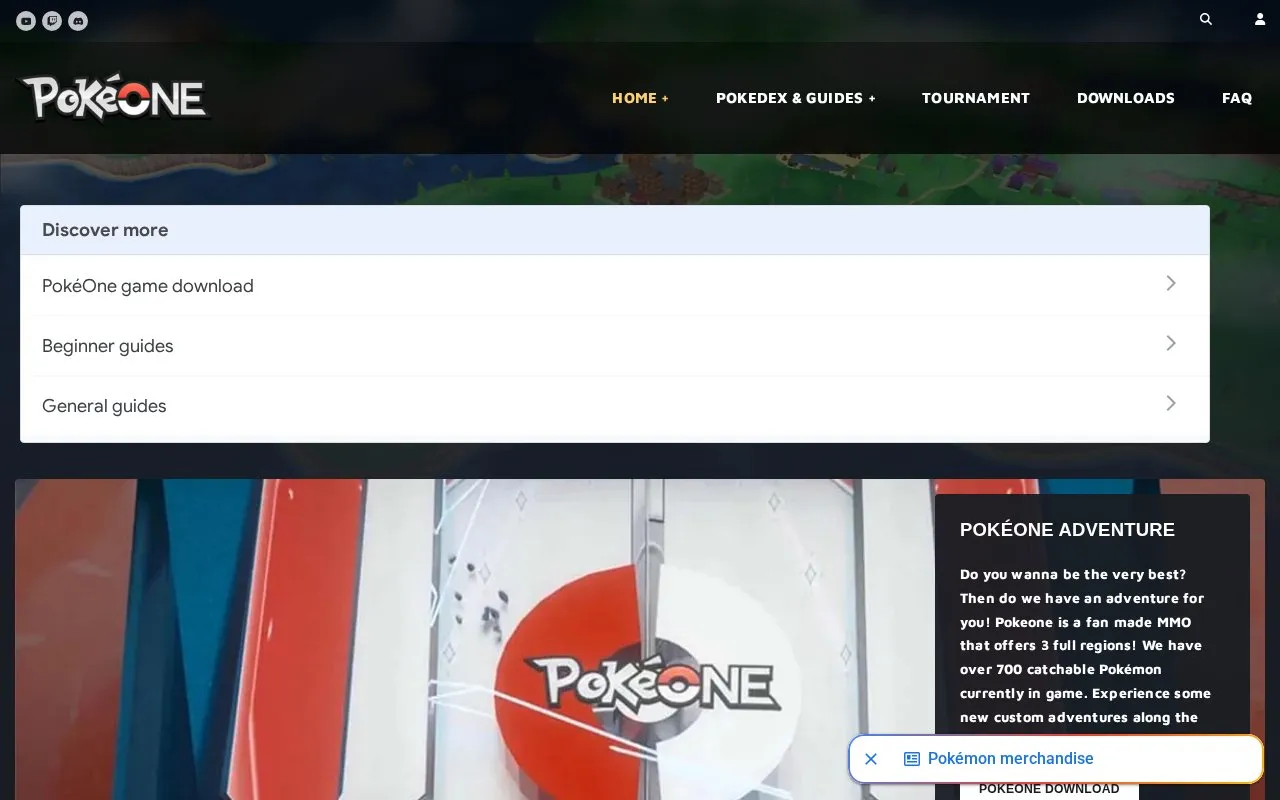This screenshot has height=800, width=1280.
Task: Open the FAQ page
Action: click(1237, 98)
